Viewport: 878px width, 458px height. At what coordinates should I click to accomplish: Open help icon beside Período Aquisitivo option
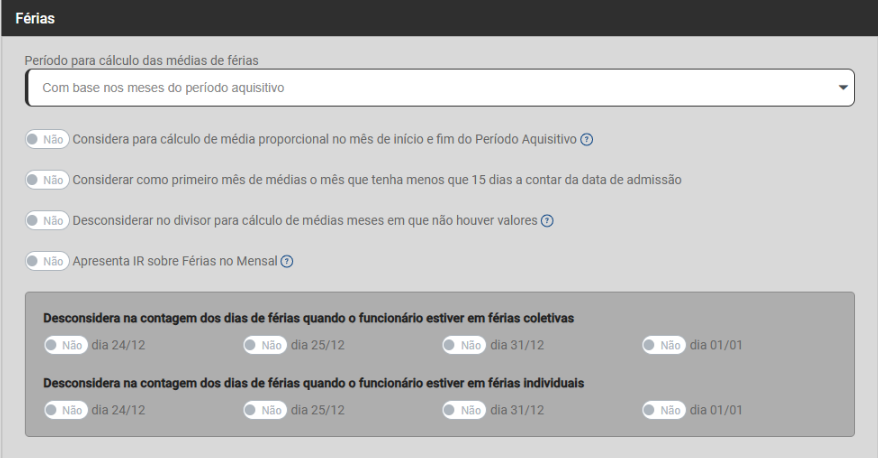tap(586, 139)
